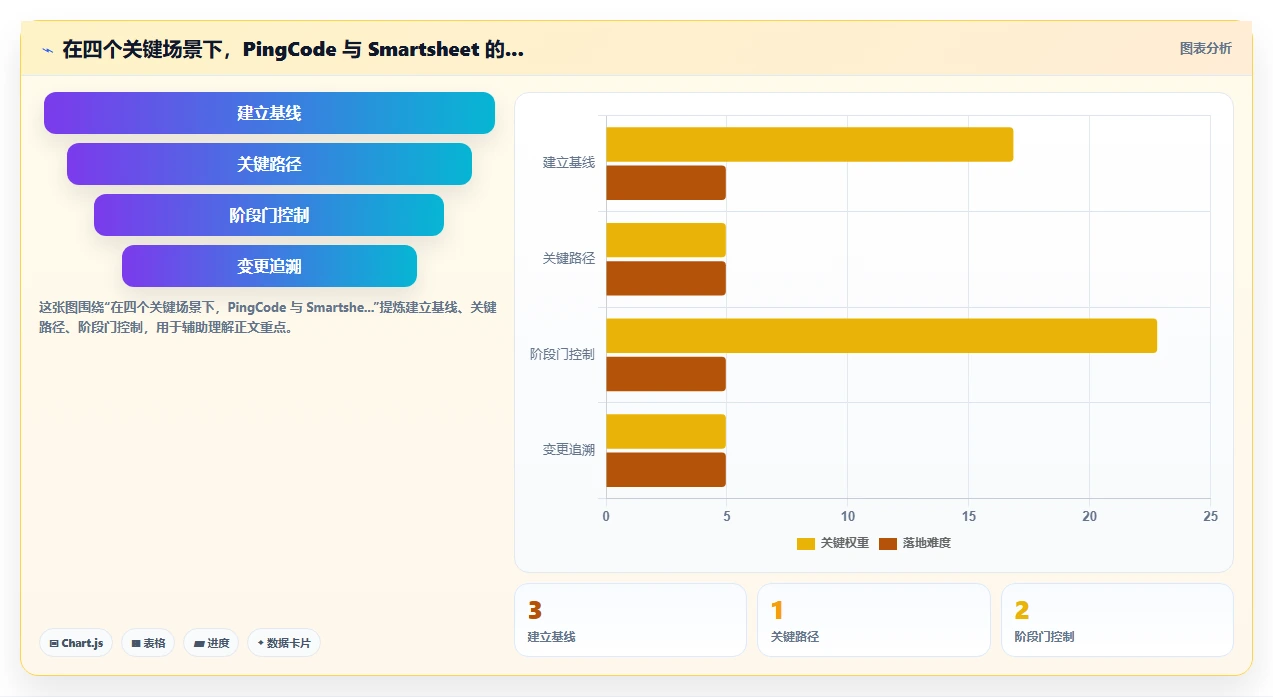Click the 关键路径 y-axis label on chart
The image size is (1273, 697).
click(x=569, y=259)
